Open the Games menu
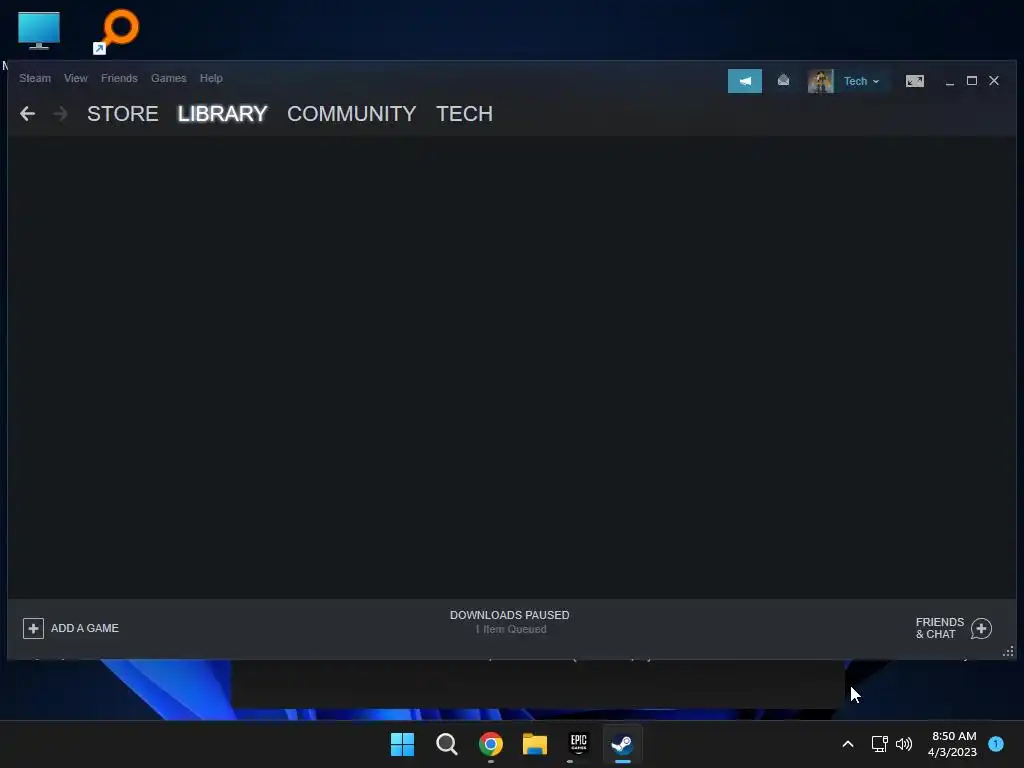This screenshot has height=768, width=1024. (168, 78)
